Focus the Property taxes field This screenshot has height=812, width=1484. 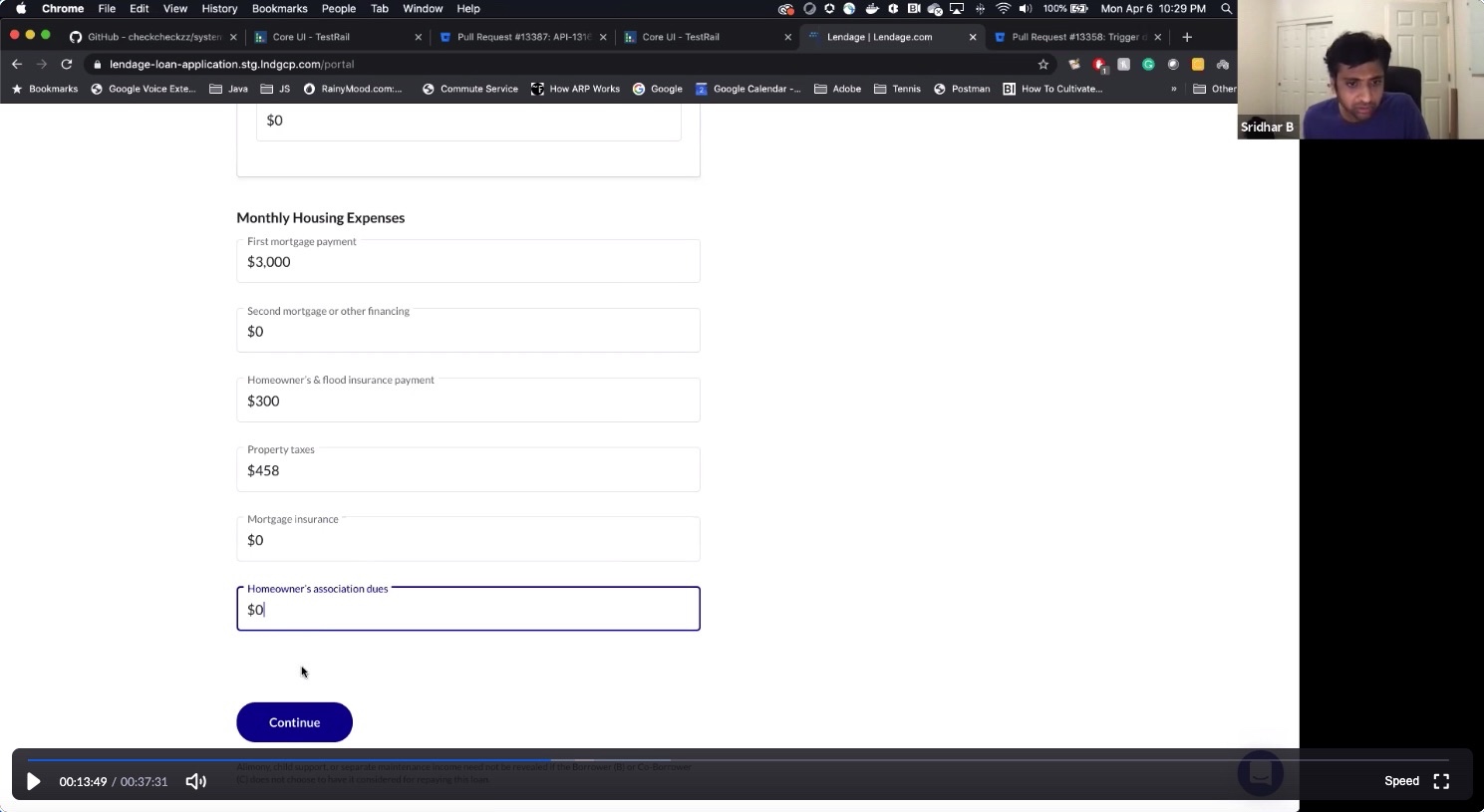click(468, 470)
